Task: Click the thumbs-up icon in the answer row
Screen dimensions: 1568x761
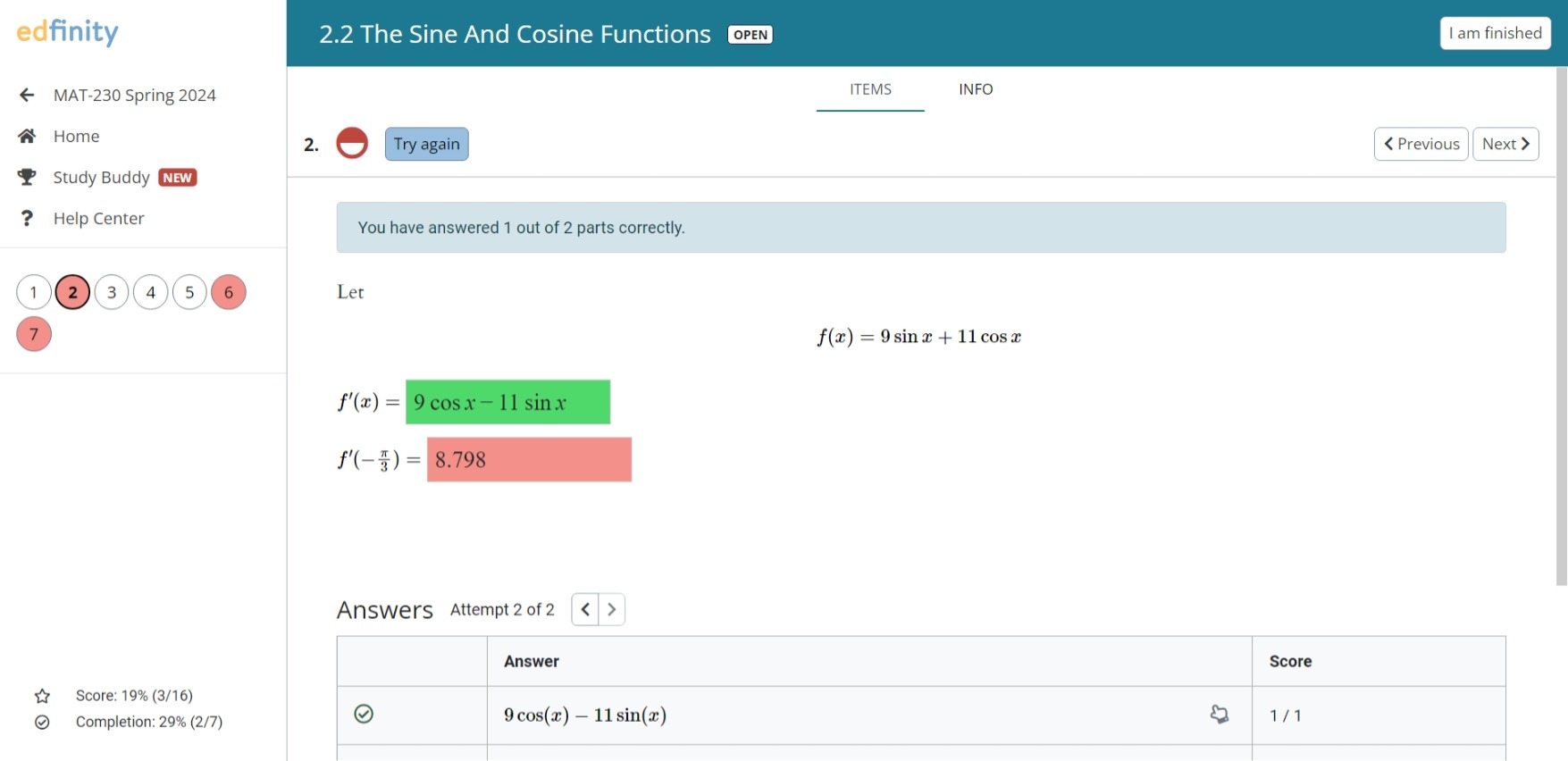Action: pos(1219,715)
